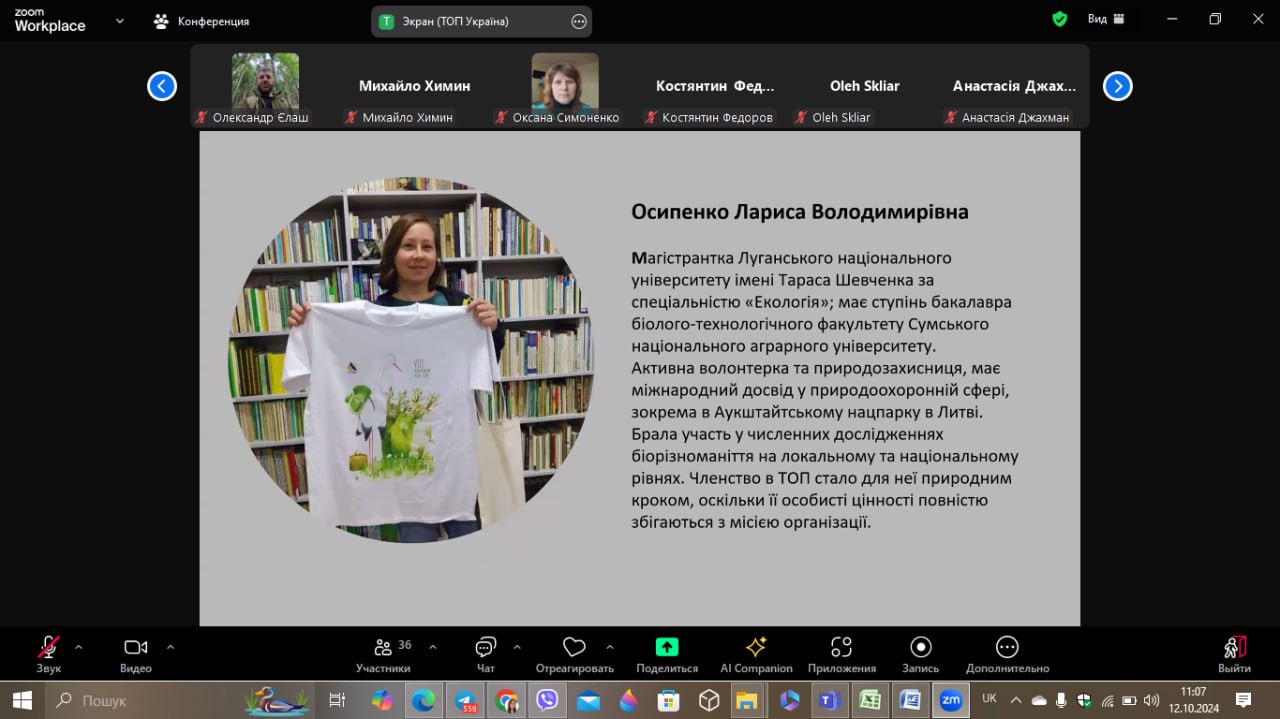This screenshot has width=1280, height=719.
Task: Expand audio options arrow next to Звук
Action: pos(79,647)
